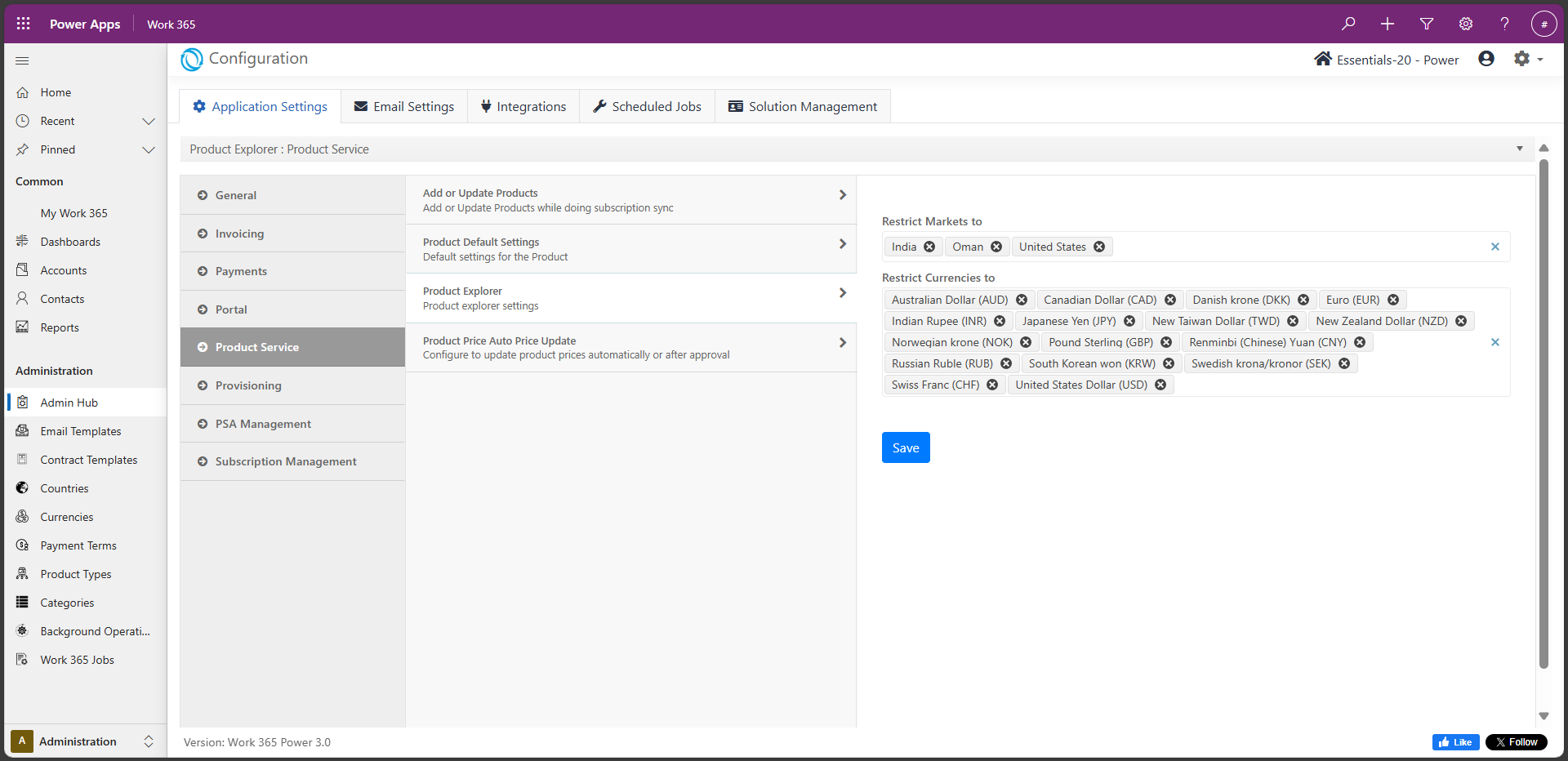
Task: Open the advanced filter funnel icon
Action: [1427, 24]
